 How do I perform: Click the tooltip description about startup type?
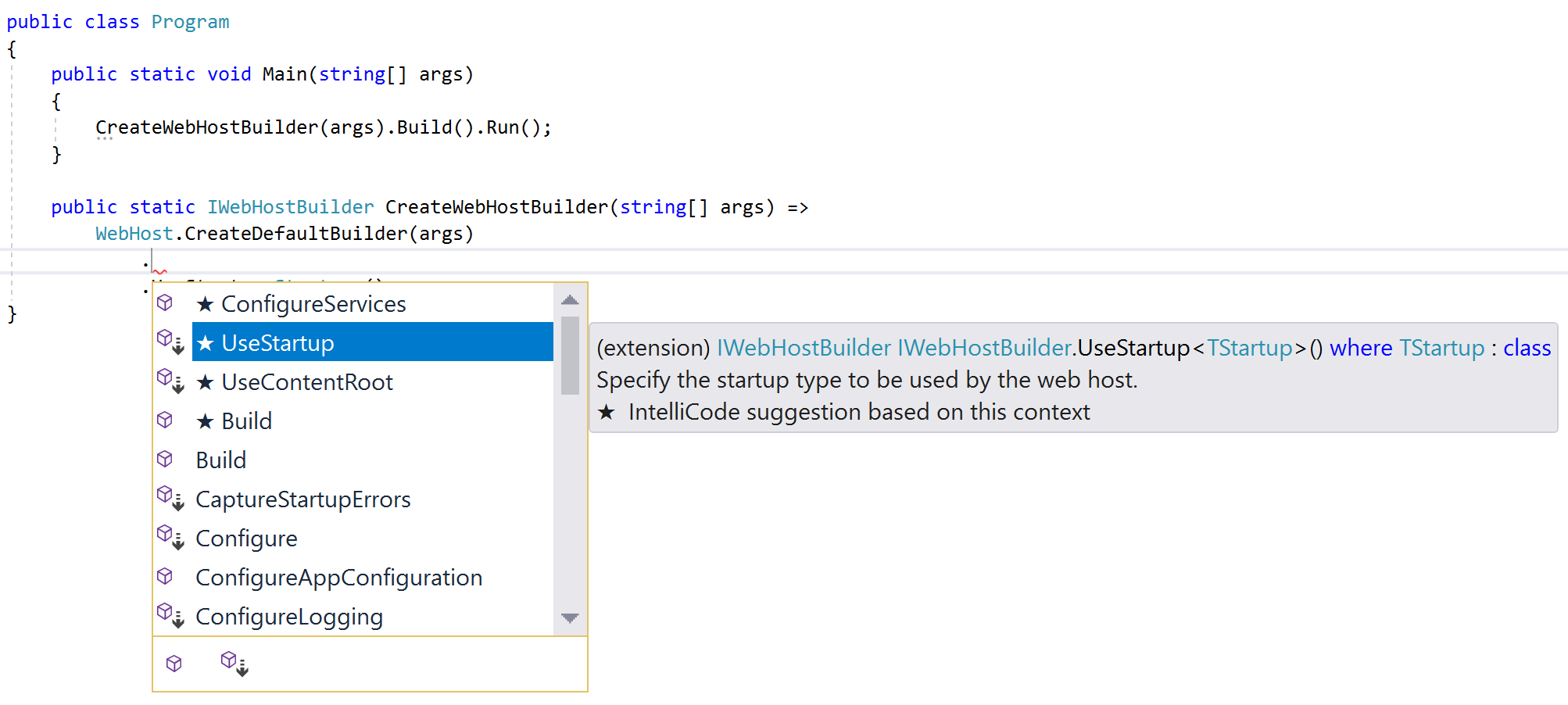click(867, 380)
